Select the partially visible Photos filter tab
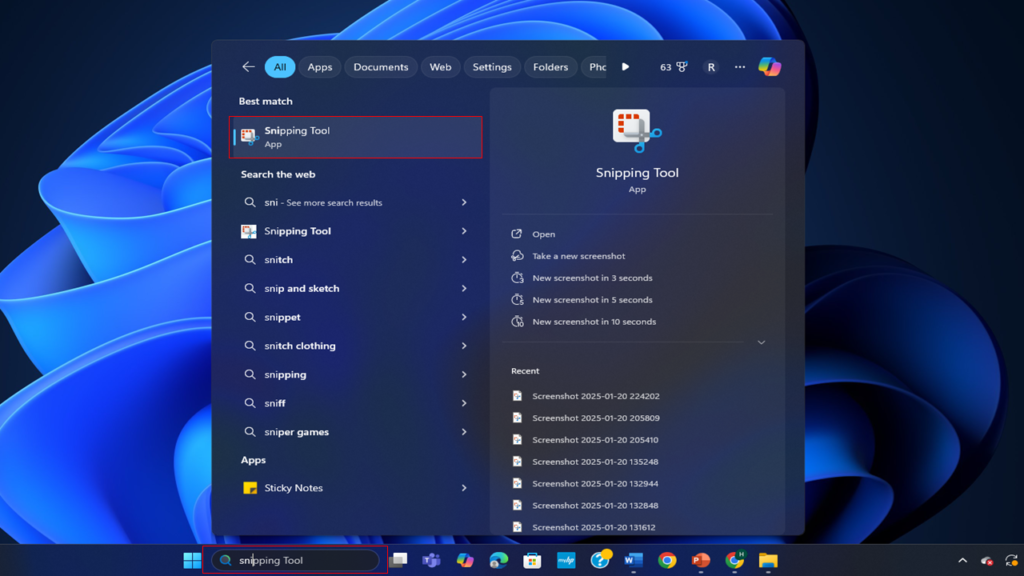The width and height of the screenshot is (1024, 576). coord(595,67)
